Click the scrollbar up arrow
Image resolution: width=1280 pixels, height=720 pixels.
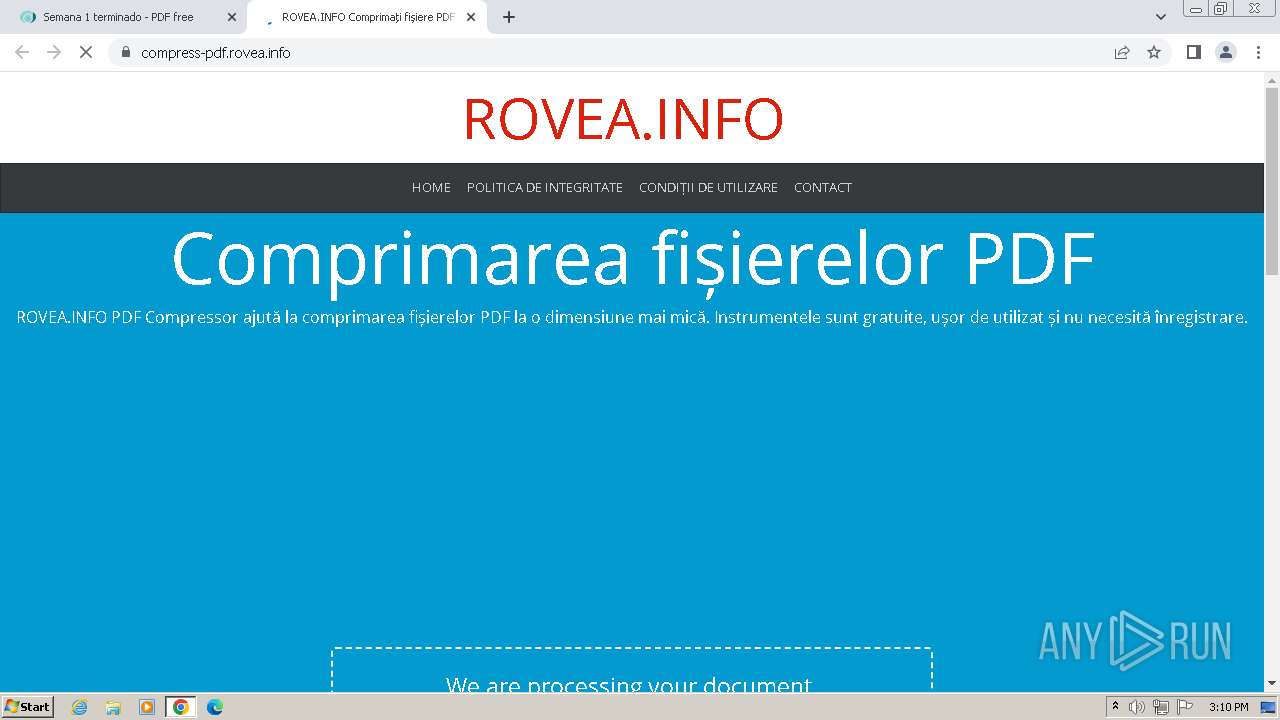(x=1272, y=80)
